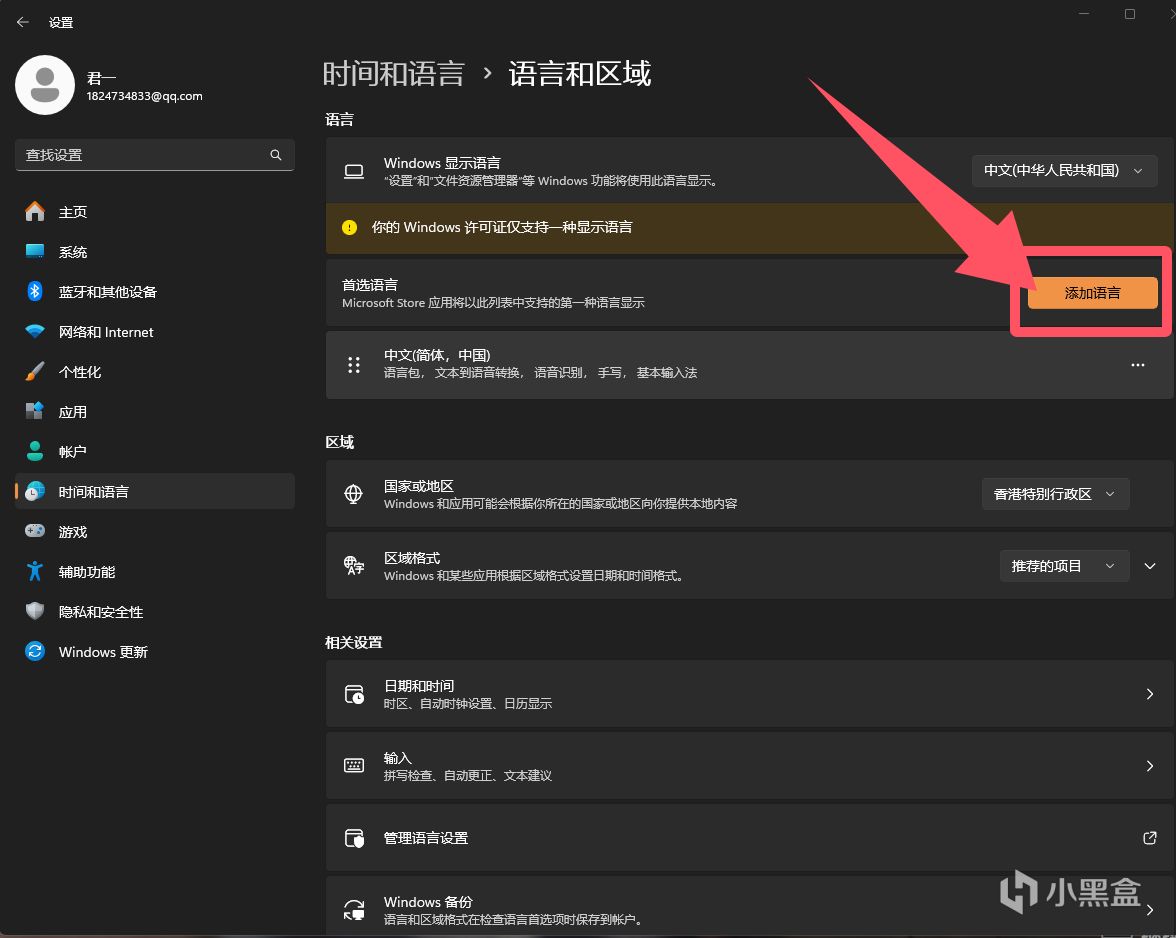Open Windows 更新 page
Screen dimensions: 1176x938
click(154, 652)
